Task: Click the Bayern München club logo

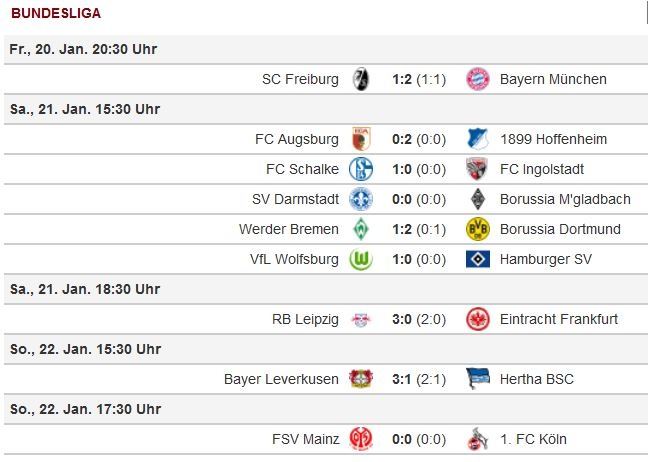Action: (x=477, y=79)
